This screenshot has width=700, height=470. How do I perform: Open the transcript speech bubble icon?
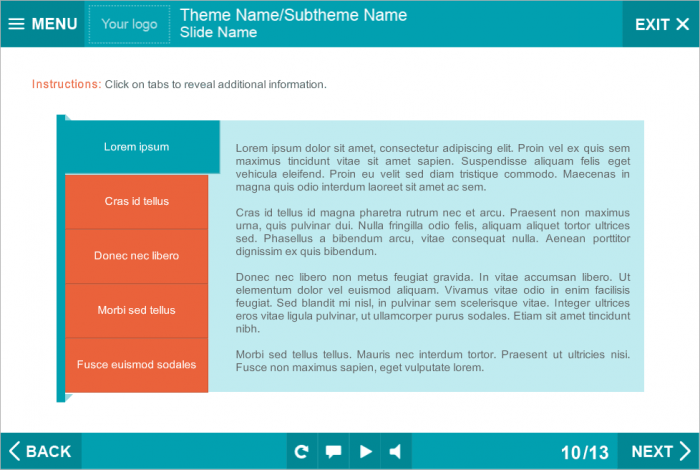(333, 451)
